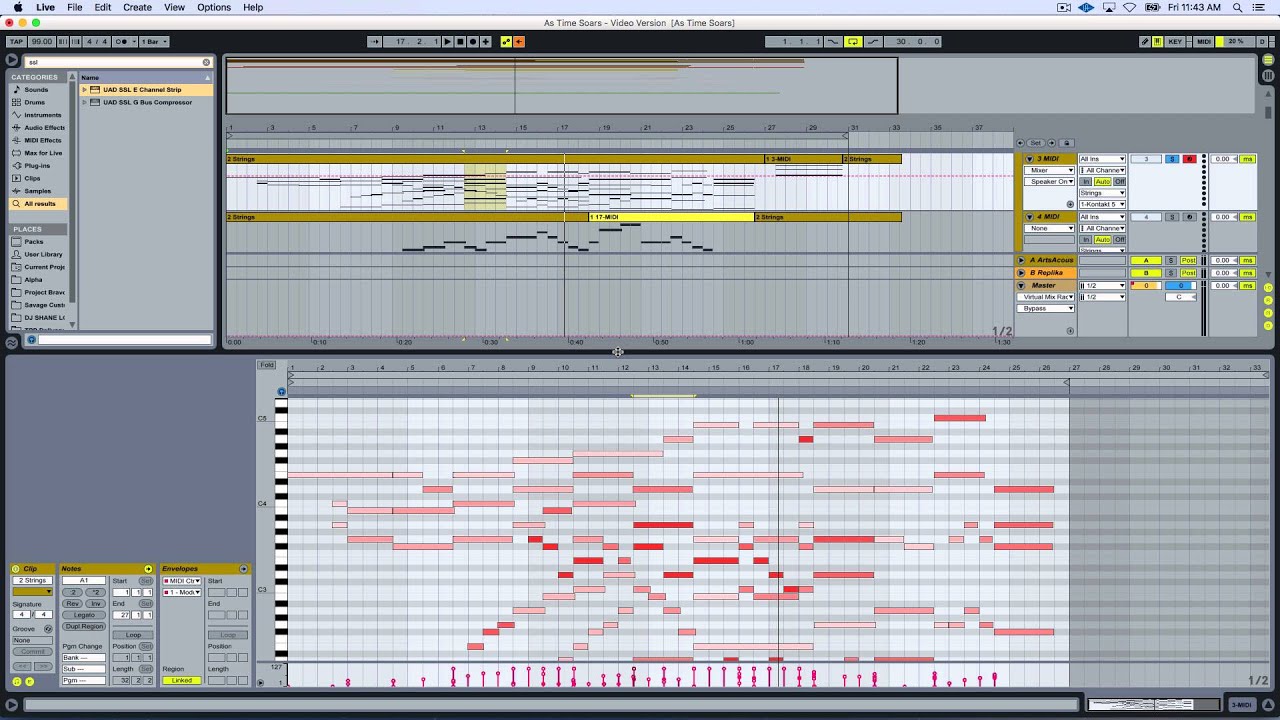
Task: Open the File menu
Action: [x=75, y=7]
